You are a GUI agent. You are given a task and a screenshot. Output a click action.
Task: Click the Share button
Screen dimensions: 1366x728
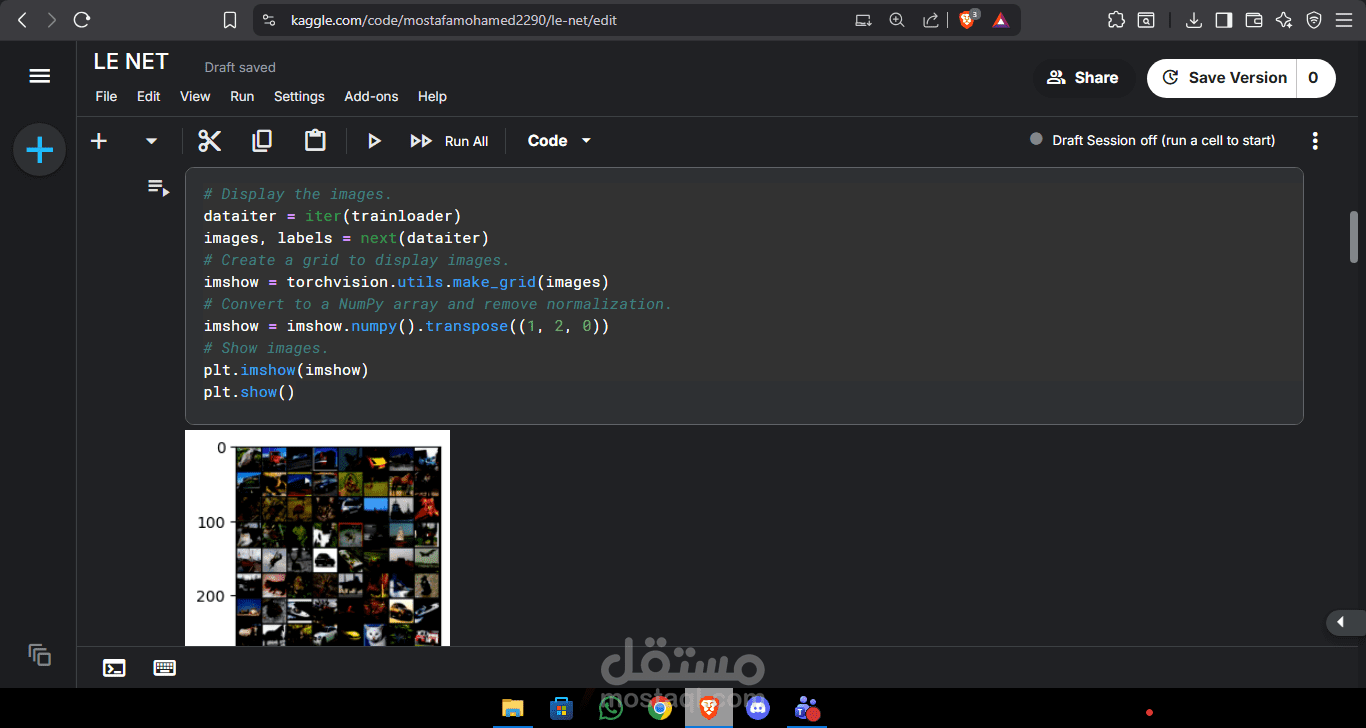[1083, 78]
